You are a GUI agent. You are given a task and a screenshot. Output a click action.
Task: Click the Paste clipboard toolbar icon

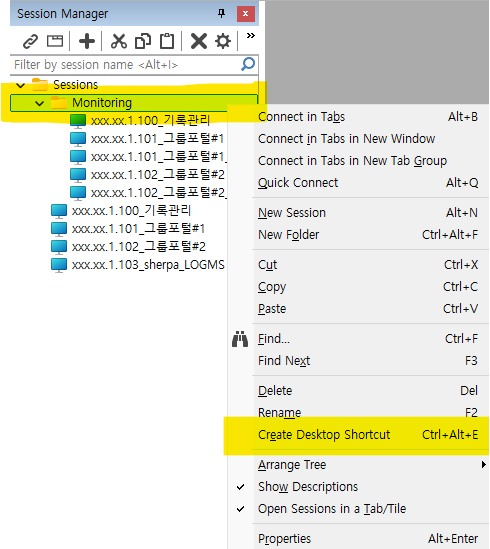167,41
